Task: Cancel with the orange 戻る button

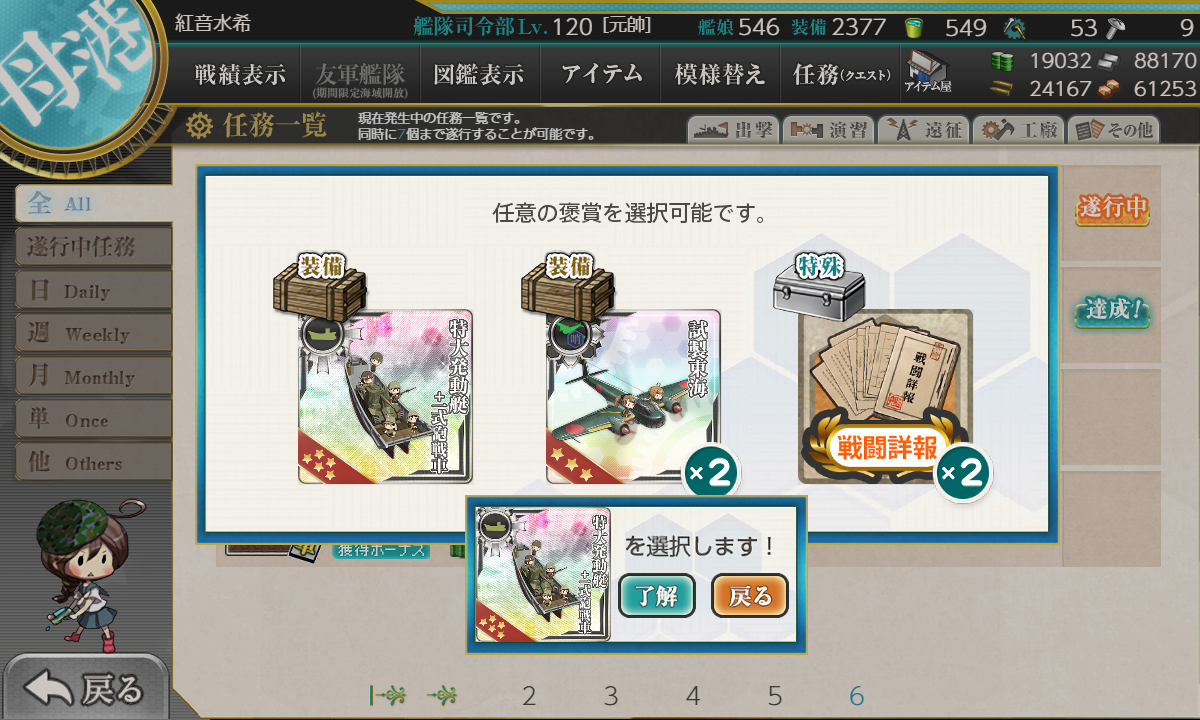Action: click(x=750, y=596)
